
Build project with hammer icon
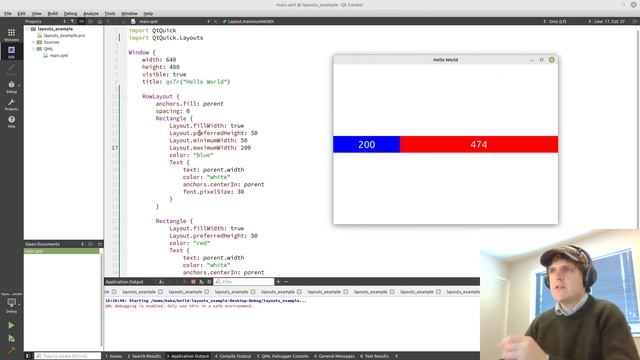coord(11,350)
